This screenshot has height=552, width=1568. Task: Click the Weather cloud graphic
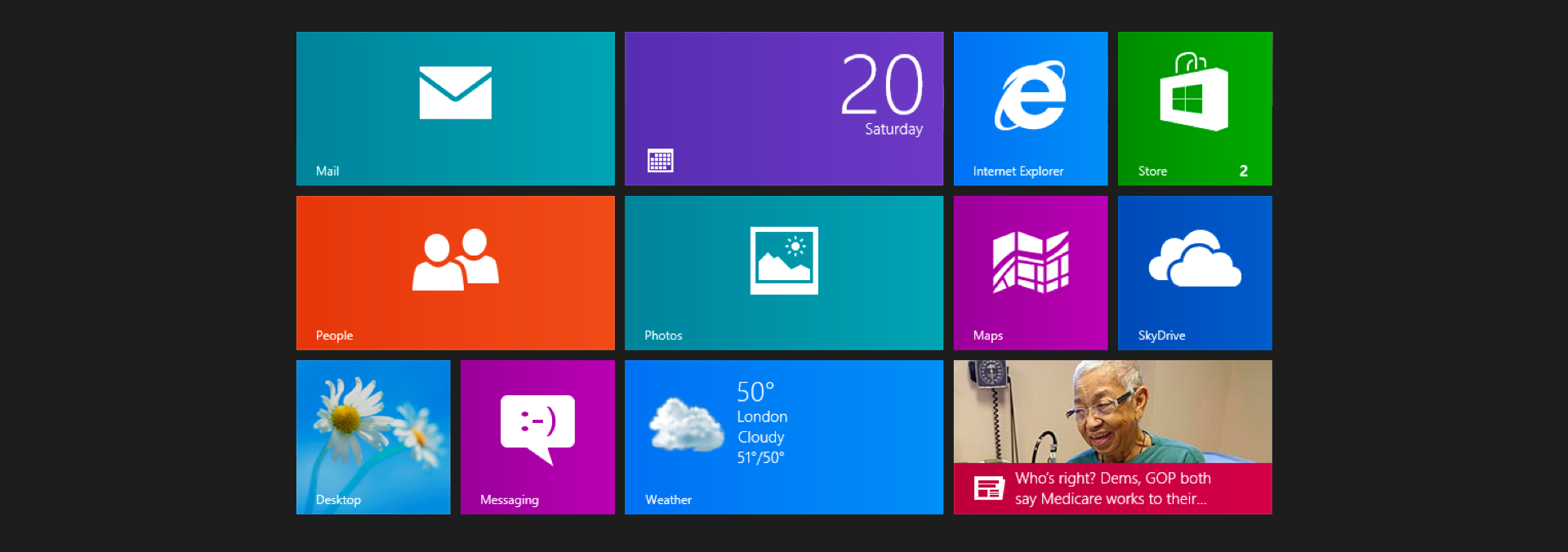686,425
